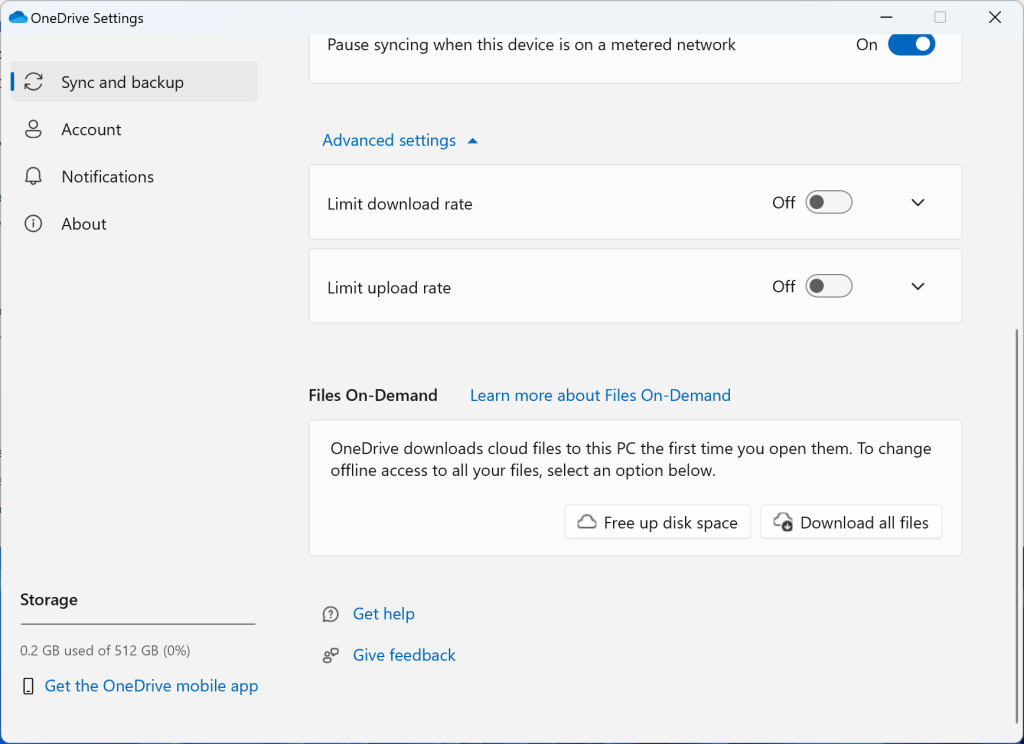
Task: Open the Notifications settings page
Action: (x=107, y=176)
